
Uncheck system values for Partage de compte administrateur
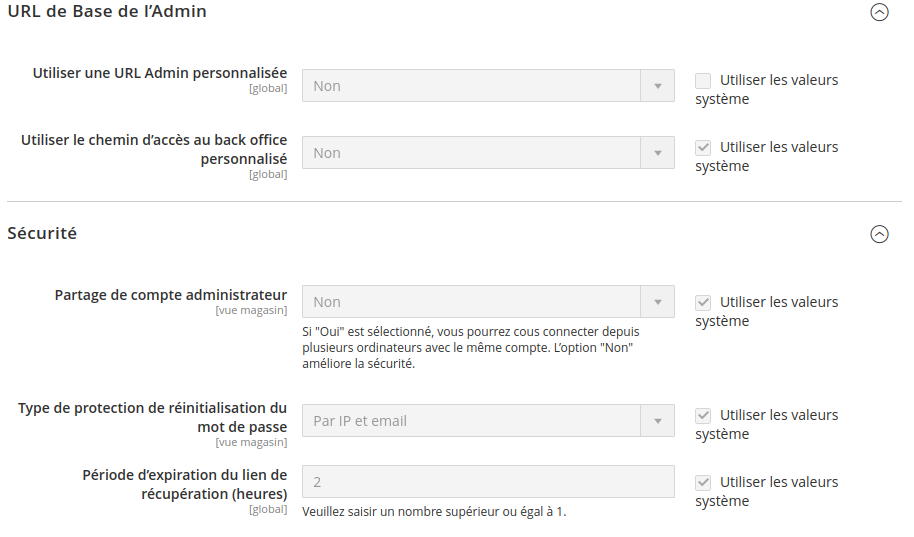point(703,302)
